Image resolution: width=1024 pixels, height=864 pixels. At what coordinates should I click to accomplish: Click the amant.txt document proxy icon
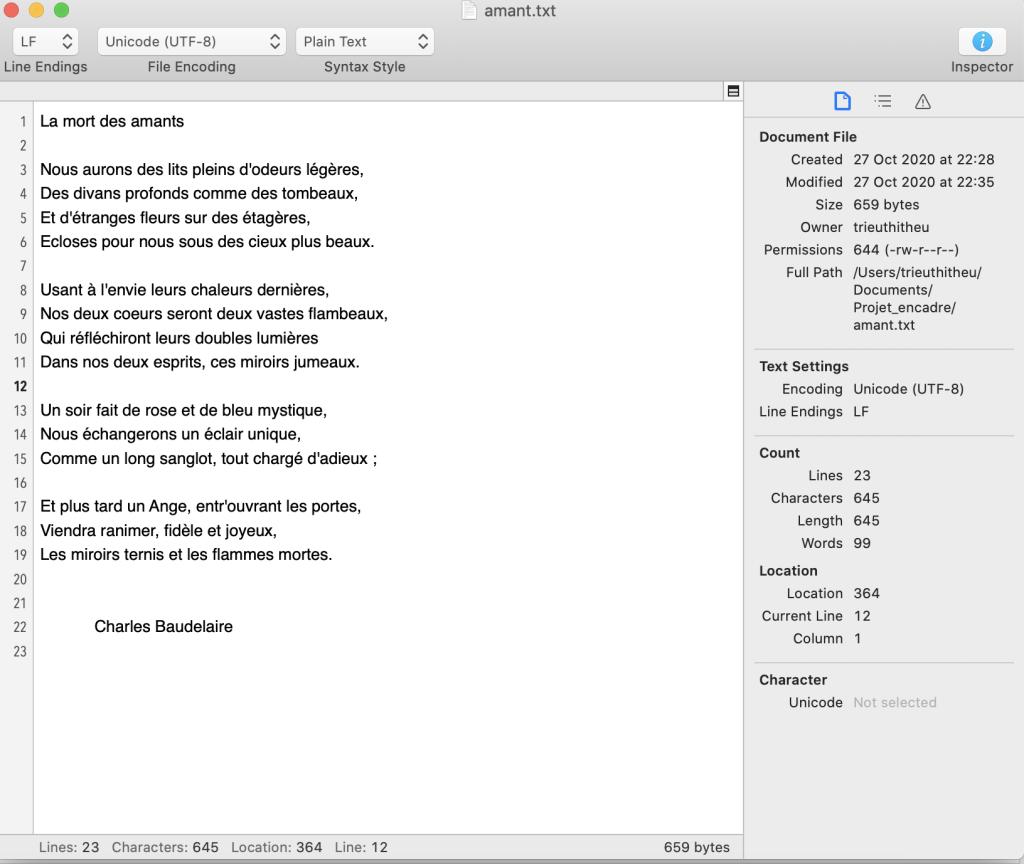(x=469, y=10)
